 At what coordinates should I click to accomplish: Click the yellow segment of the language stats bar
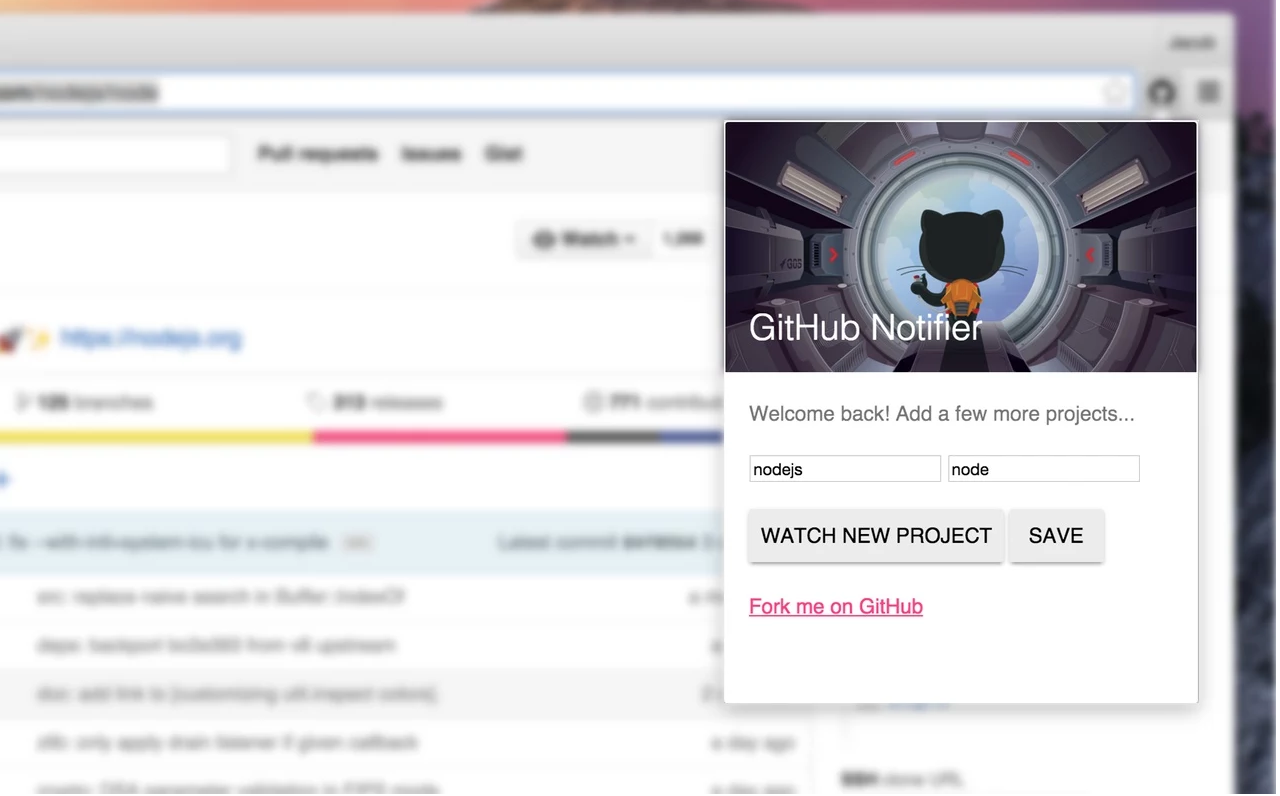155,436
